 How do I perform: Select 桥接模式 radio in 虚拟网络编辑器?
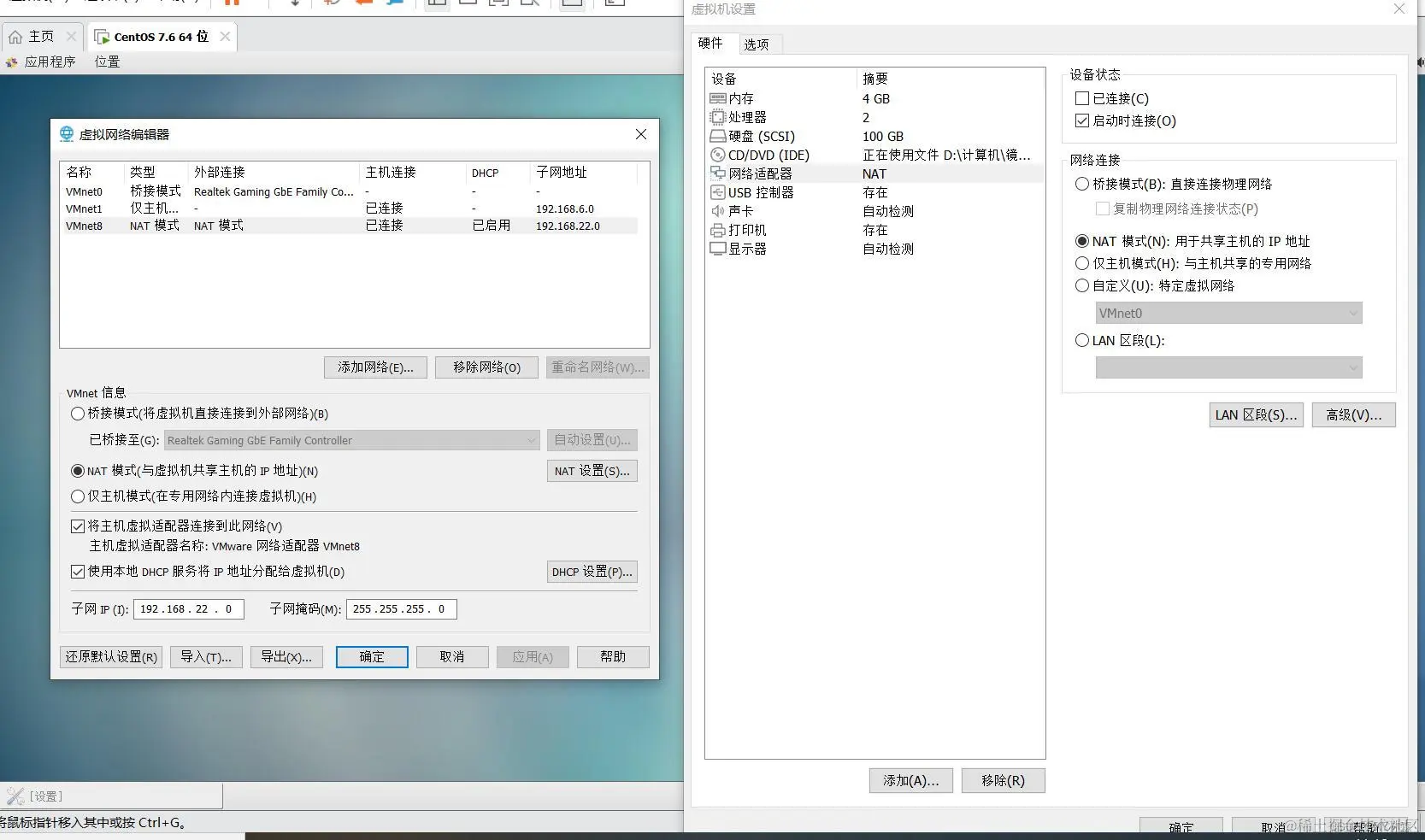point(78,414)
